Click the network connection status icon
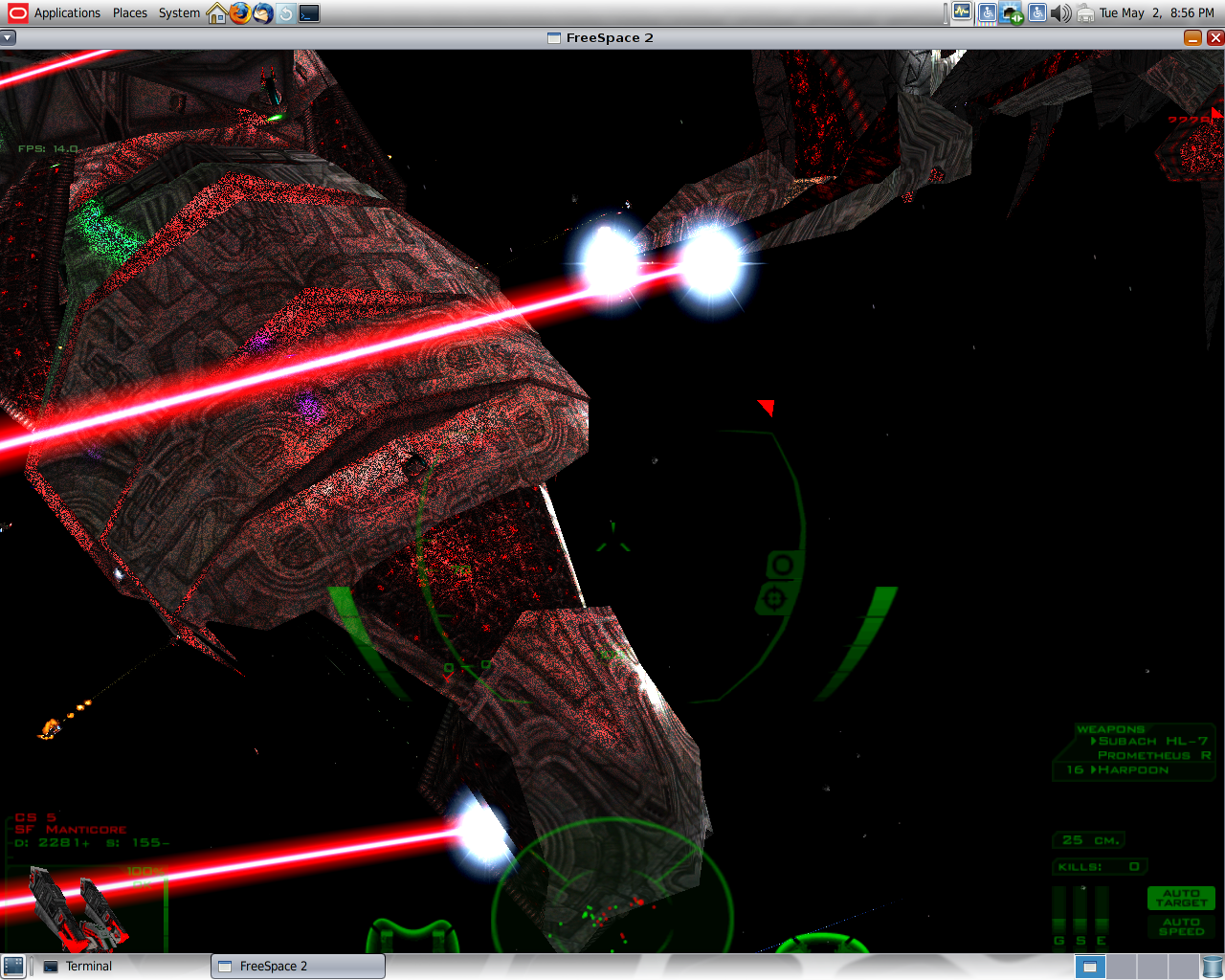The image size is (1225, 980). click(x=1012, y=13)
